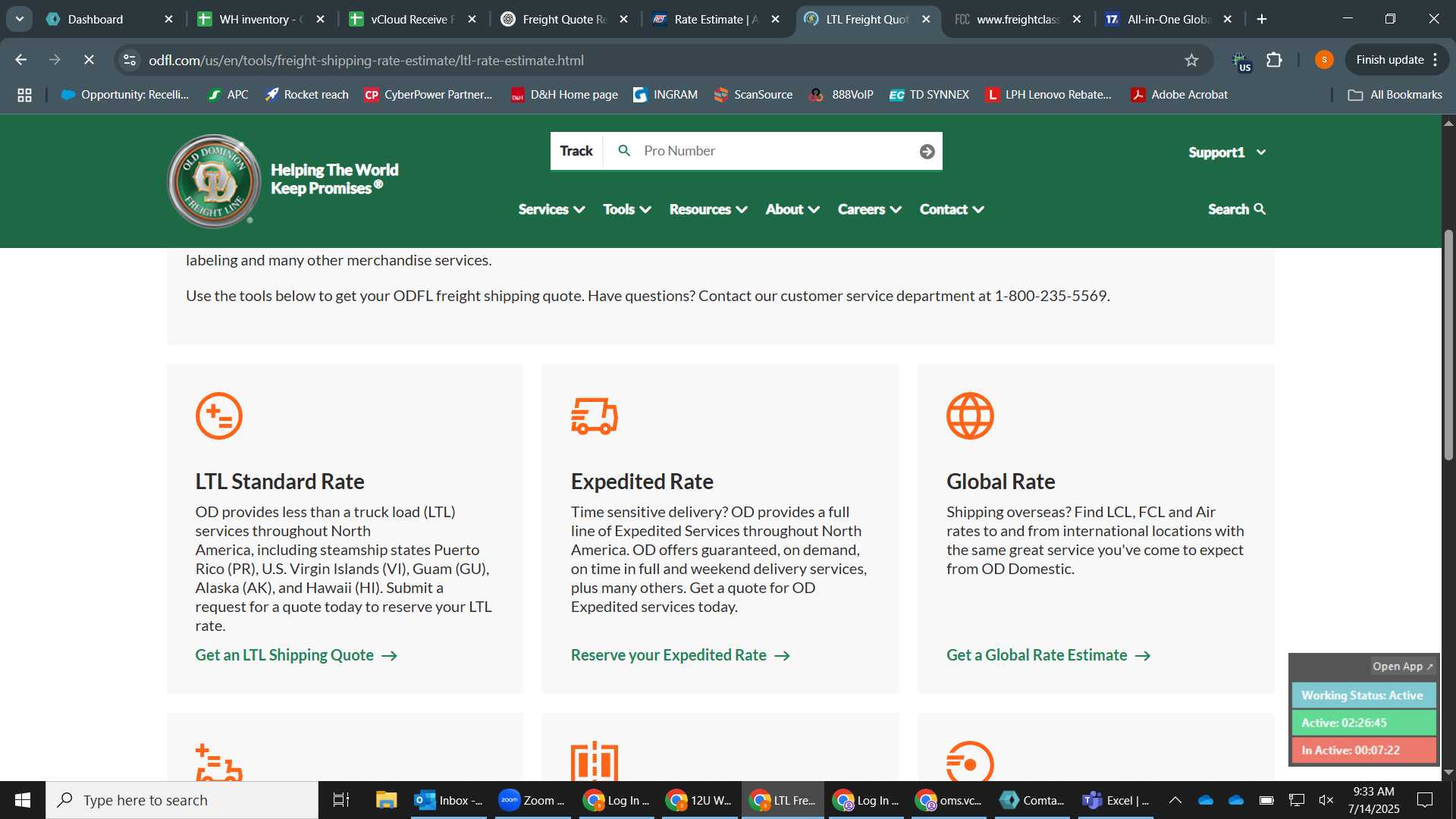The height and width of the screenshot is (819, 1456).
Task: Click the page vertical scrollbar thumb
Action: pos(1448,344)
